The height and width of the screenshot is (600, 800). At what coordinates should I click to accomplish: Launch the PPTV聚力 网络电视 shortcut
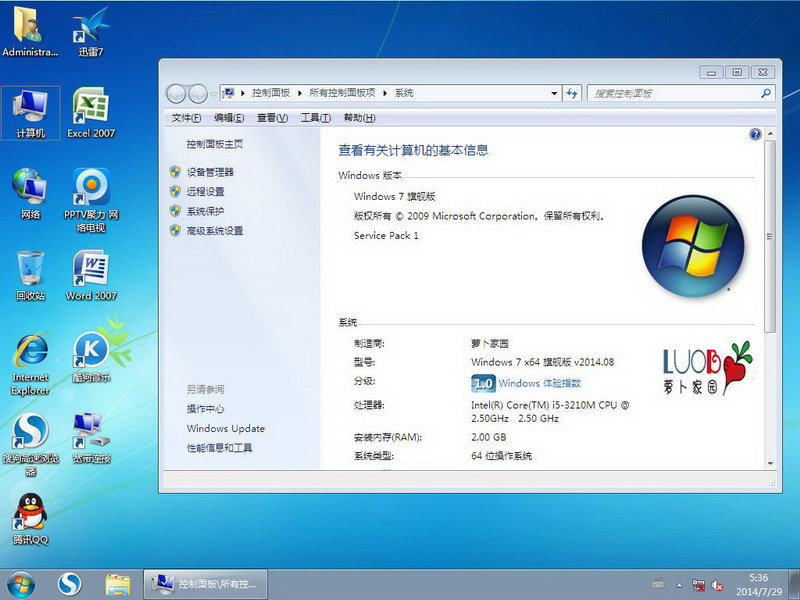(91, 200)
